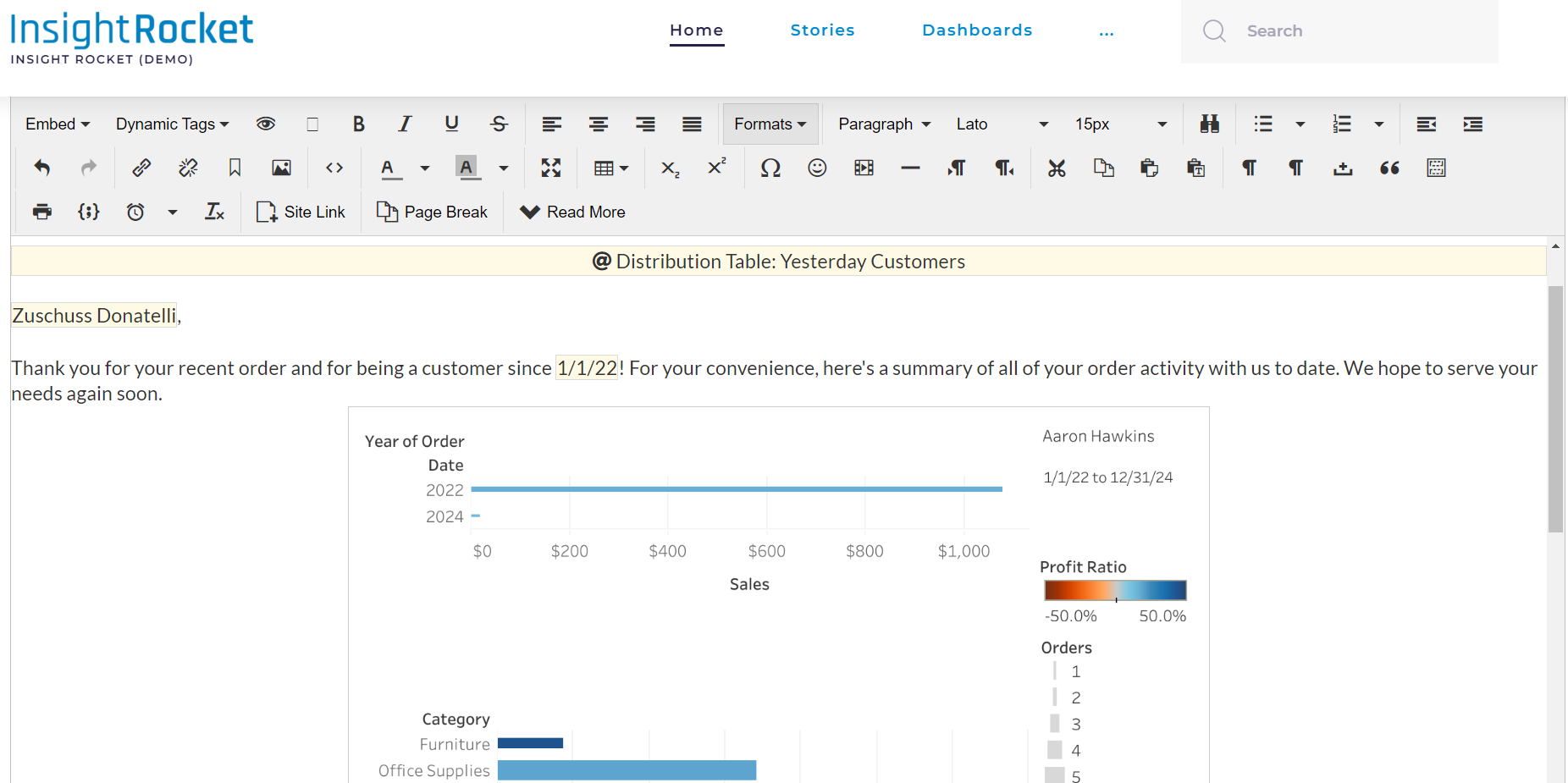Click the text color A swatch
The height and width of the screenshot is (783, 1568).
click(x=388, y=168)
